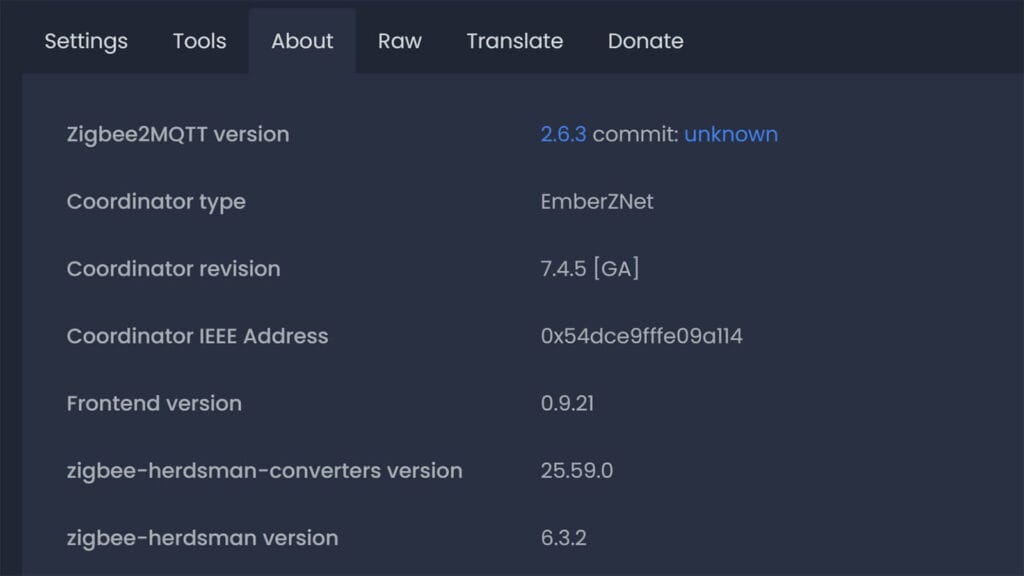Select the About tab
Viewport: 1024px width, 576px height.
point(302,41)
